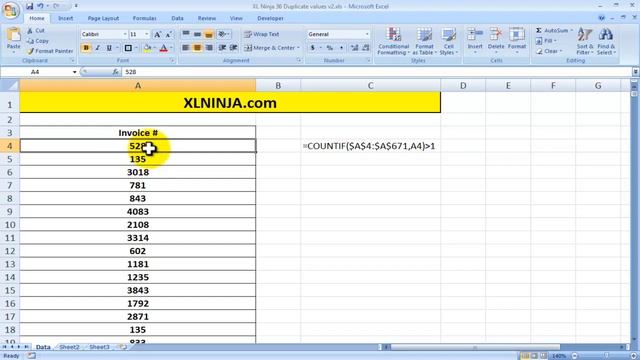Click the Decrease Font Size icon
Viewport: 640px width, 360px height.
tap(168, 34)
